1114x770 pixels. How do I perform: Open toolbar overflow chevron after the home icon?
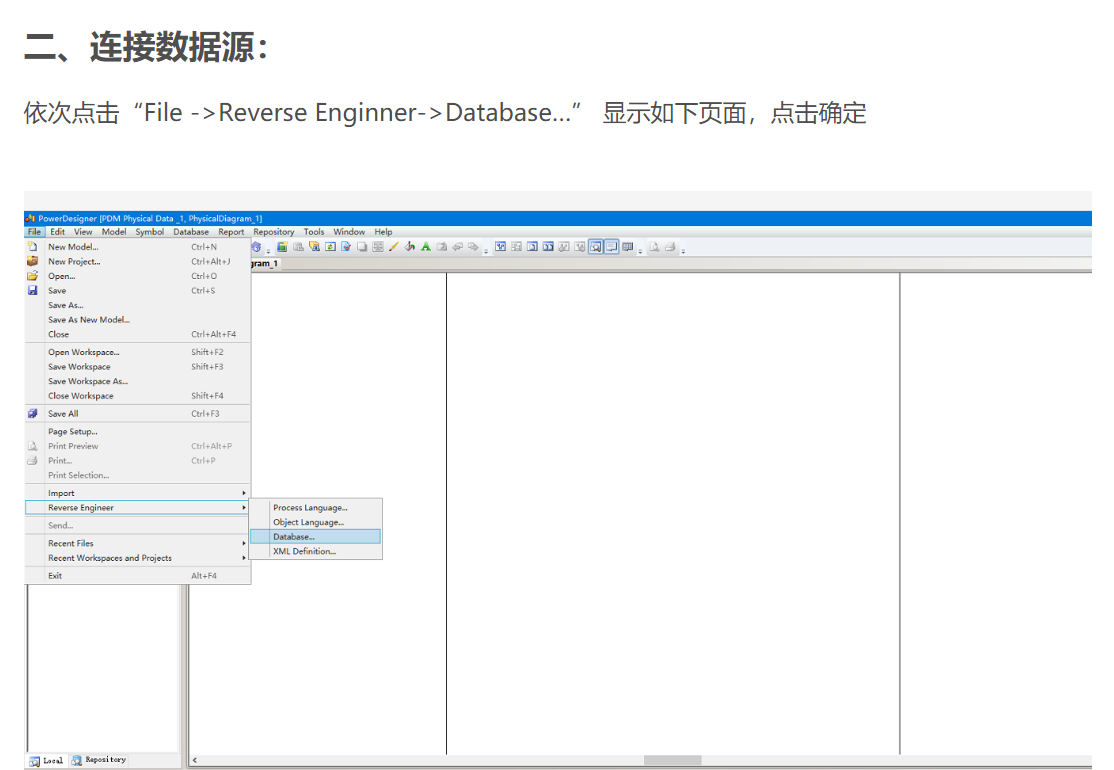click(269, 251)
